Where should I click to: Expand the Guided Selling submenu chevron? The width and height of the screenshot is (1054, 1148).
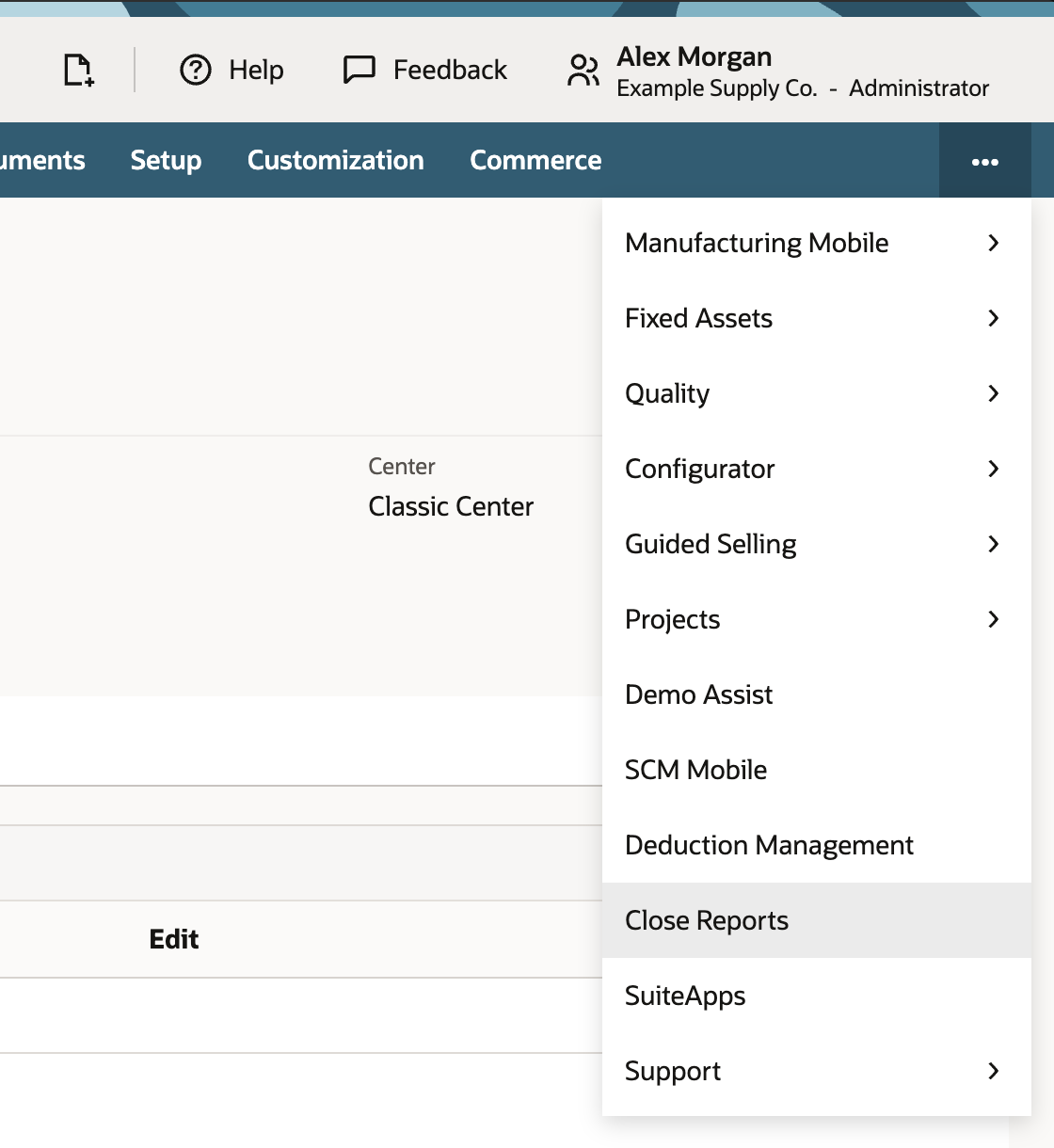point(994,544)
